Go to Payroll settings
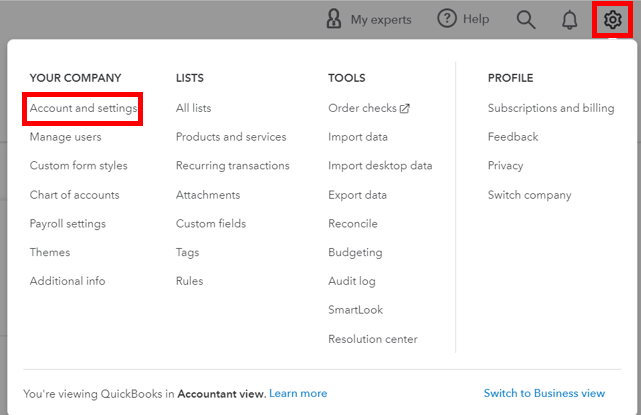This screenshot has width=641, height=415. coord(67,224)
